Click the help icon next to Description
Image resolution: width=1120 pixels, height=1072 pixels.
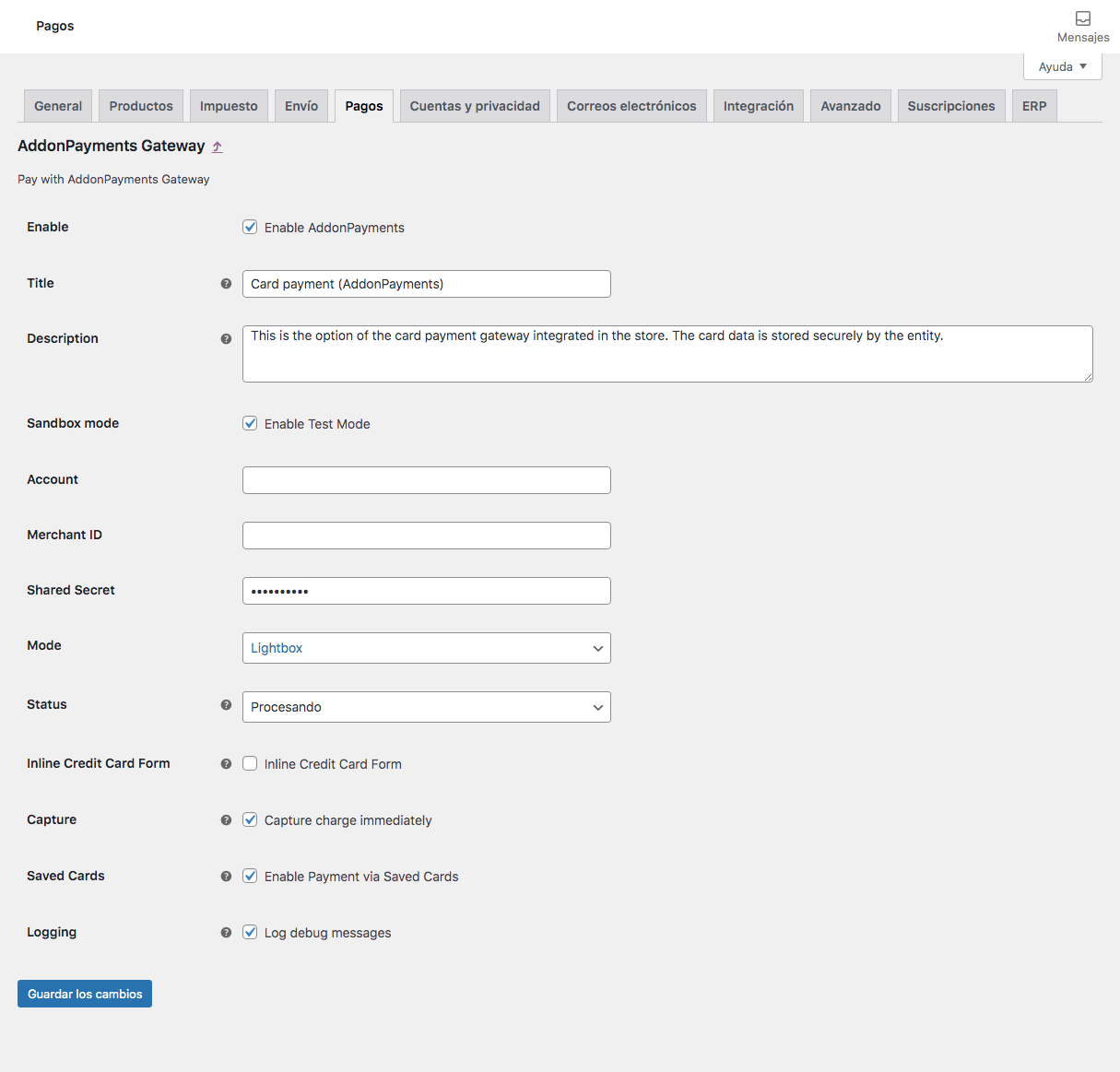[226, 339]
